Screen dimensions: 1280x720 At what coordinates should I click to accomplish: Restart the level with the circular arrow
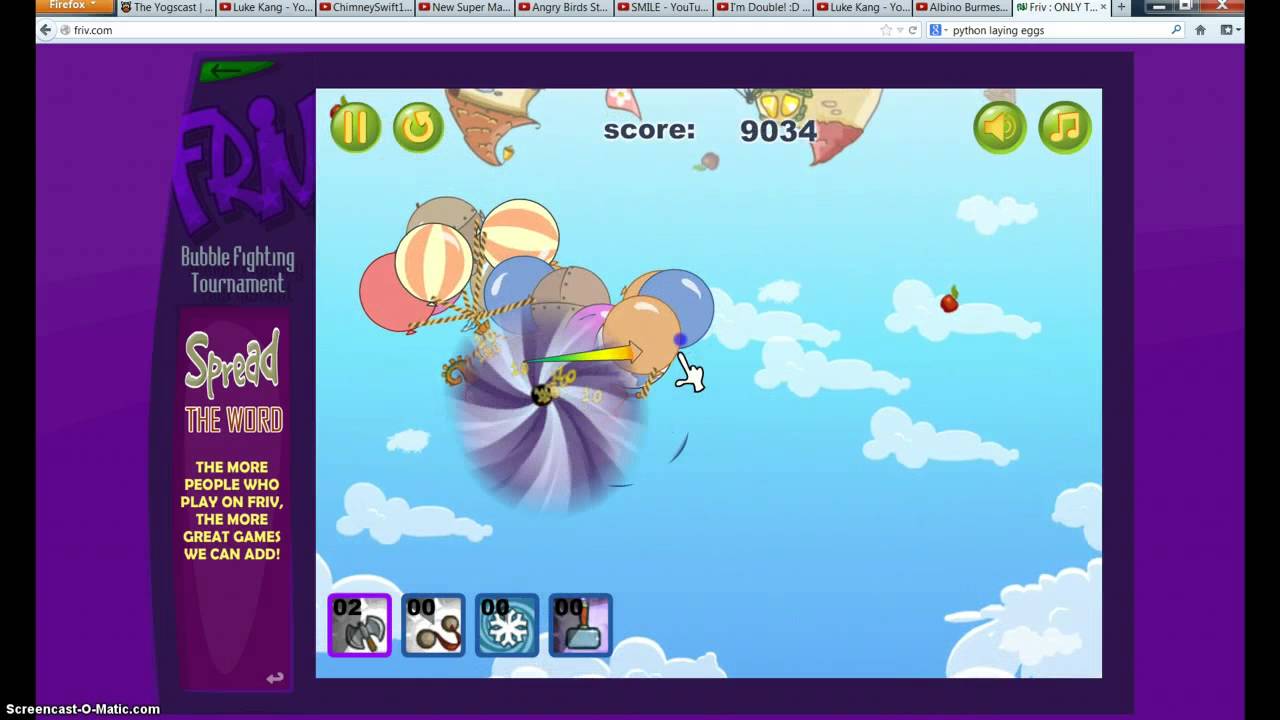click(x=418, y=127)
